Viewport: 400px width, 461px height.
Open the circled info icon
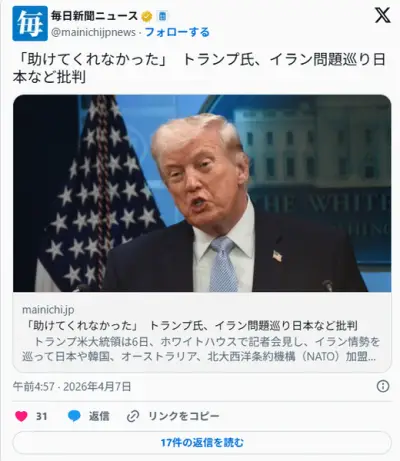pos(383,386)
